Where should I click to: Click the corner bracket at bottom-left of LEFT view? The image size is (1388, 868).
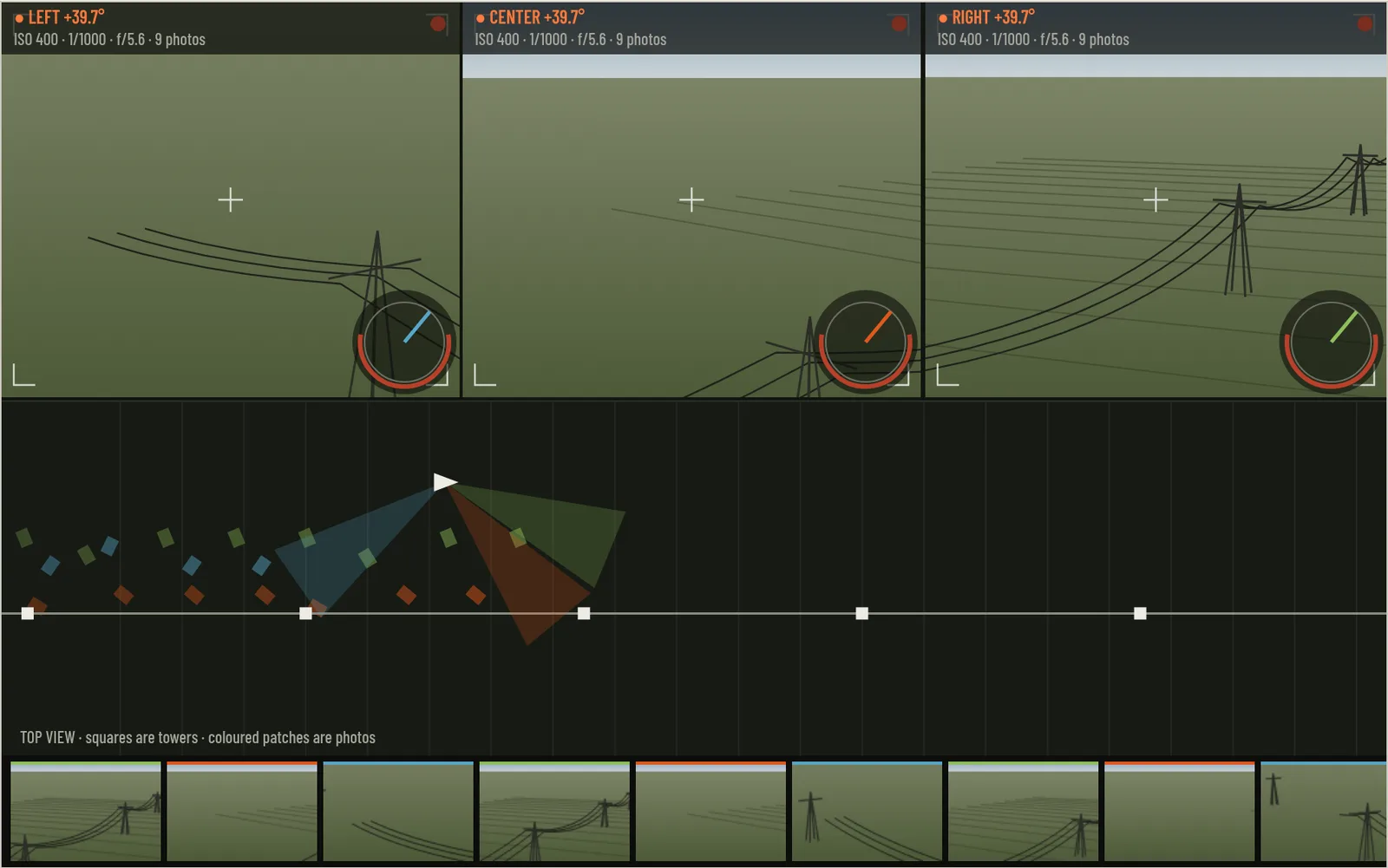(23, 375)
